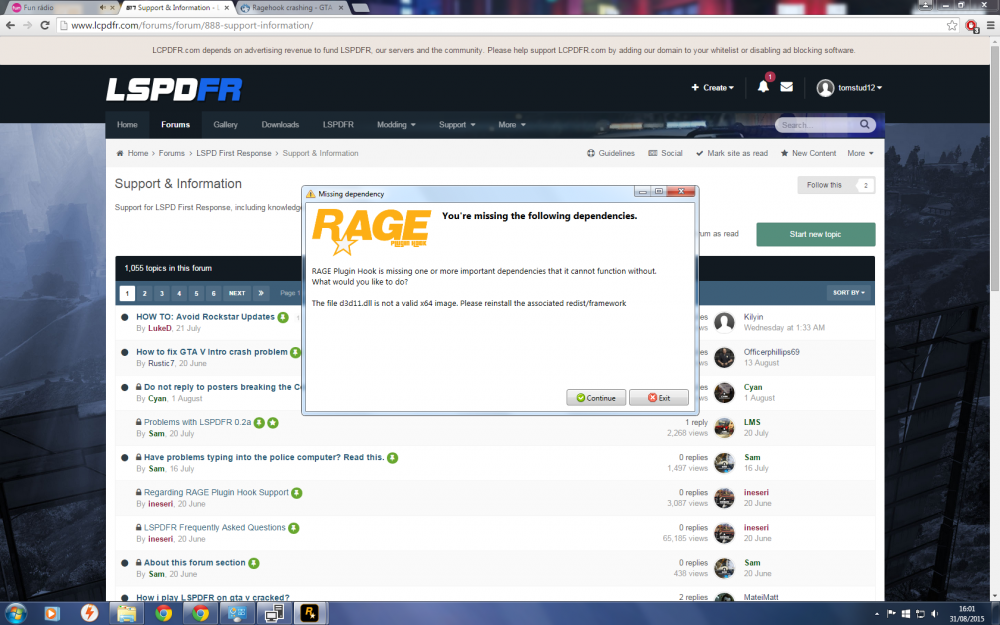The height and width of the screenshot is (625, 1000).
Task: Open the LSPDFR nav item
Action: (x=338, y=124)
